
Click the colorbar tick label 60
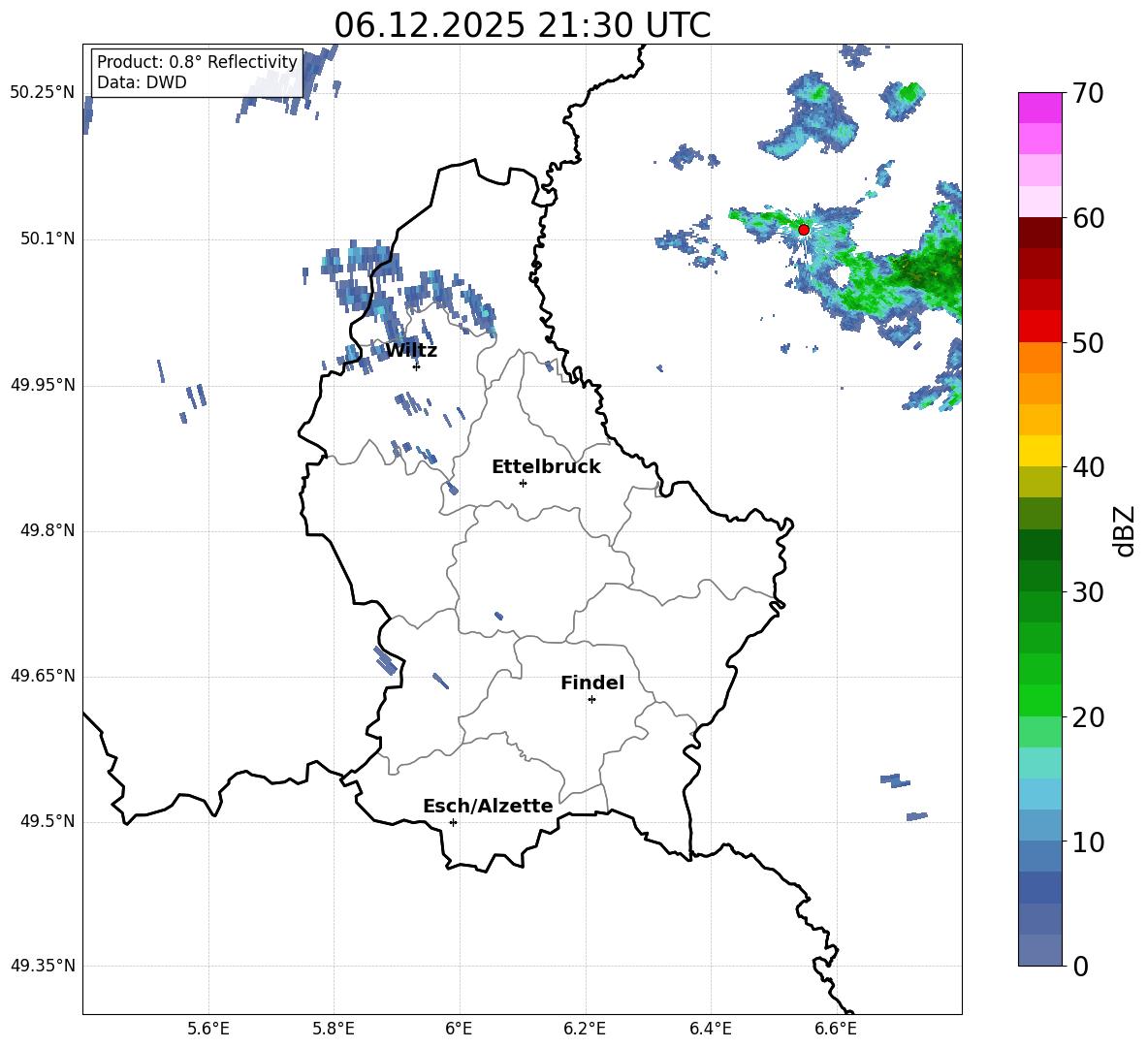1088,218
